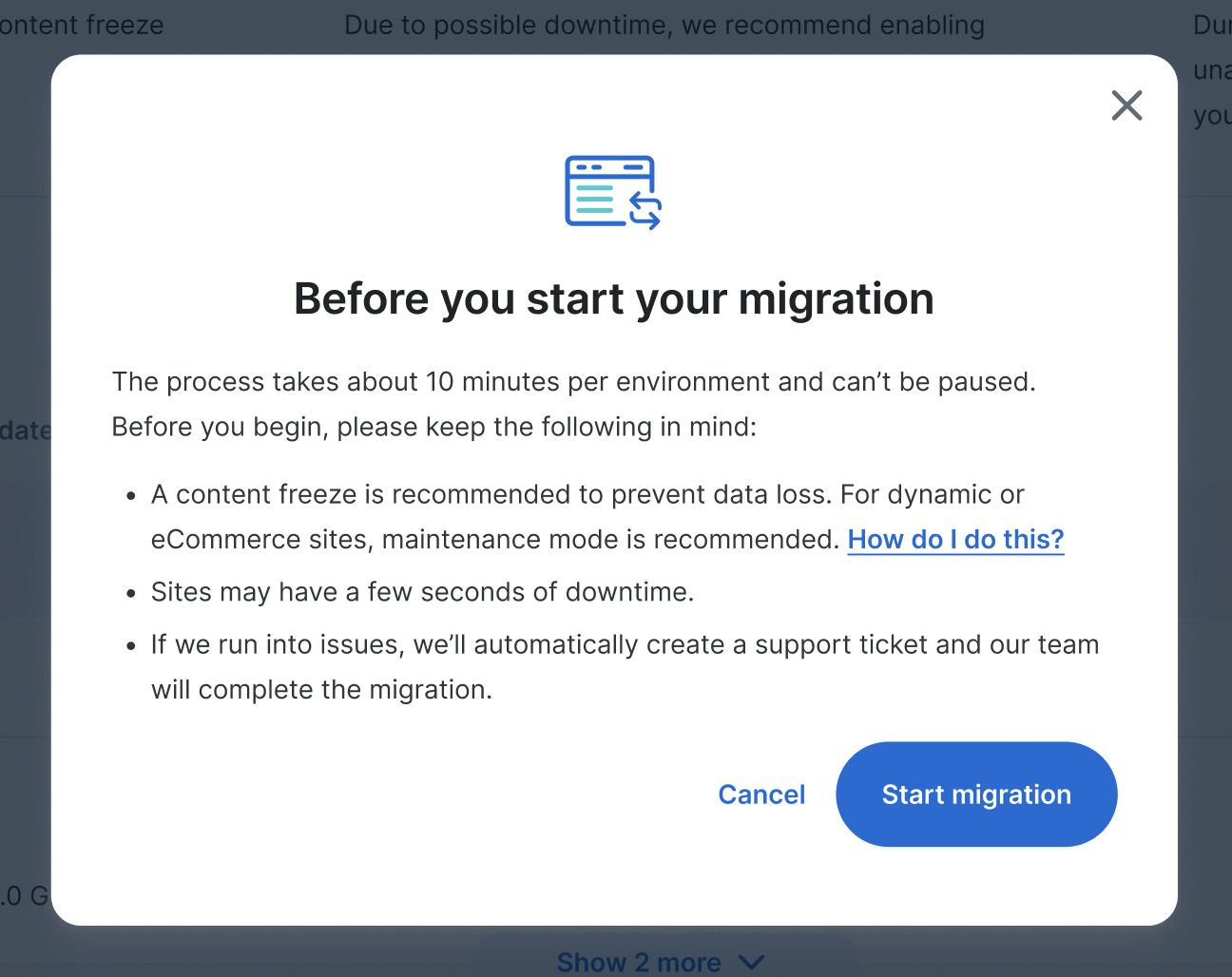1232x977 pixels.
Task: Click the background "ontent freeze" text
Action: pyautogui.click(x=82, y=26)
